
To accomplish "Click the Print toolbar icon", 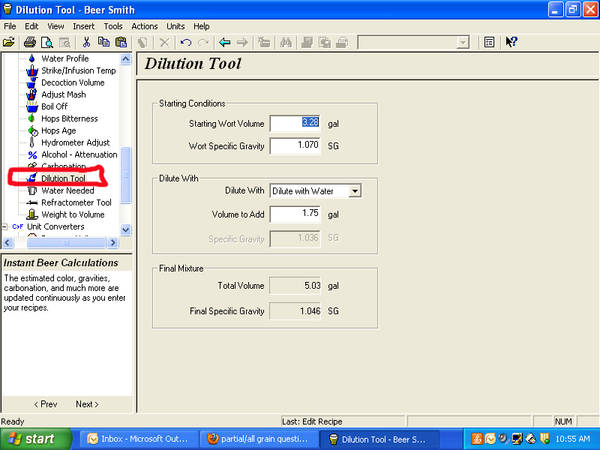I will point(30,42).
